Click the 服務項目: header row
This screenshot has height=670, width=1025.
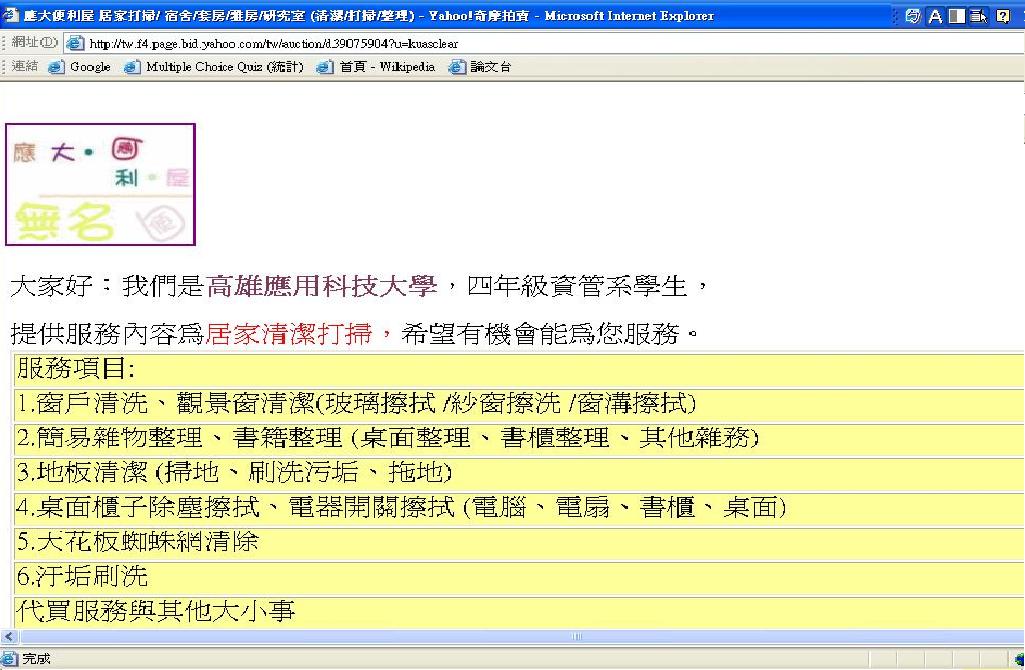[x=519, y=369]
